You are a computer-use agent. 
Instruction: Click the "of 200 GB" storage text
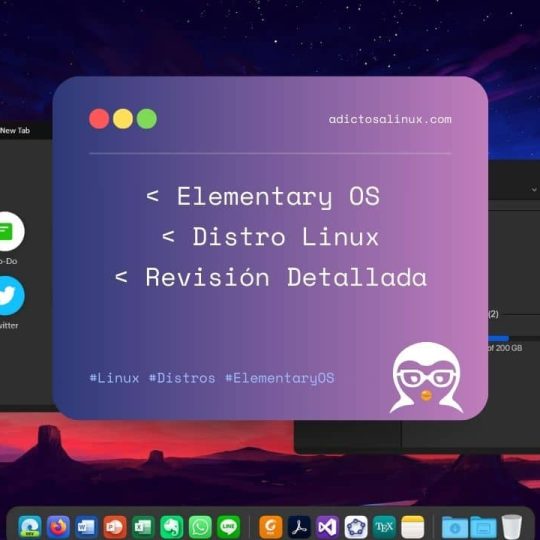coord(505,348)
